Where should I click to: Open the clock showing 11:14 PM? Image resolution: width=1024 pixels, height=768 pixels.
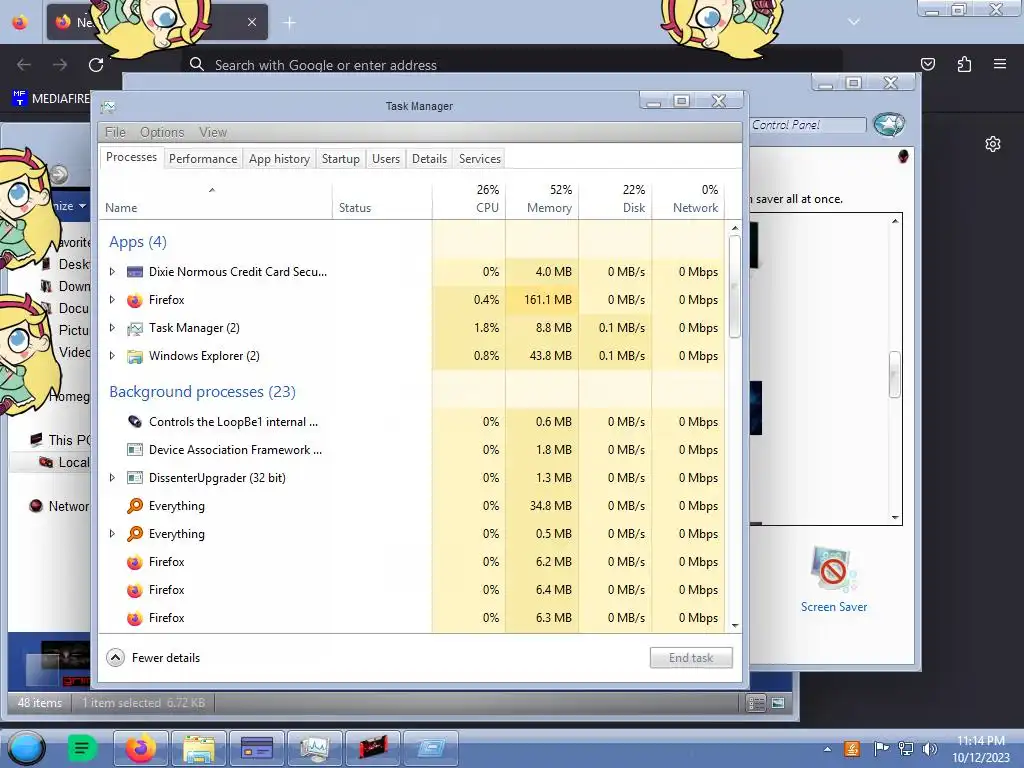[x=981, y=749]
